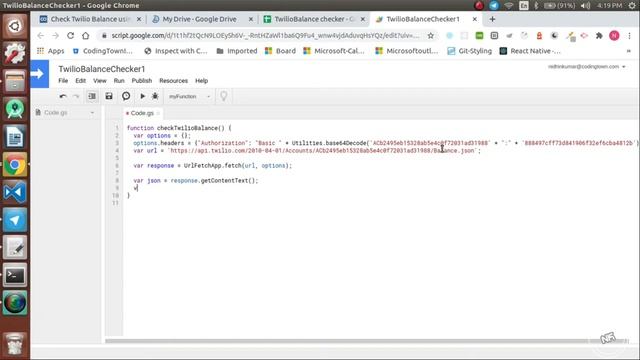Image resolution: width=640 pixels, height=360 pixels.
Task: Open Ubuntu dash search button
Action: 15,26
